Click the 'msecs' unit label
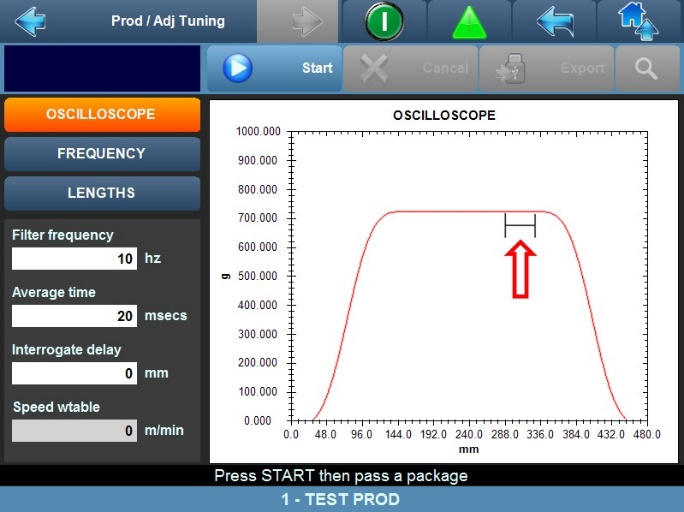The width and height of the screenshot is (684, 512). [x=166, y=316]
